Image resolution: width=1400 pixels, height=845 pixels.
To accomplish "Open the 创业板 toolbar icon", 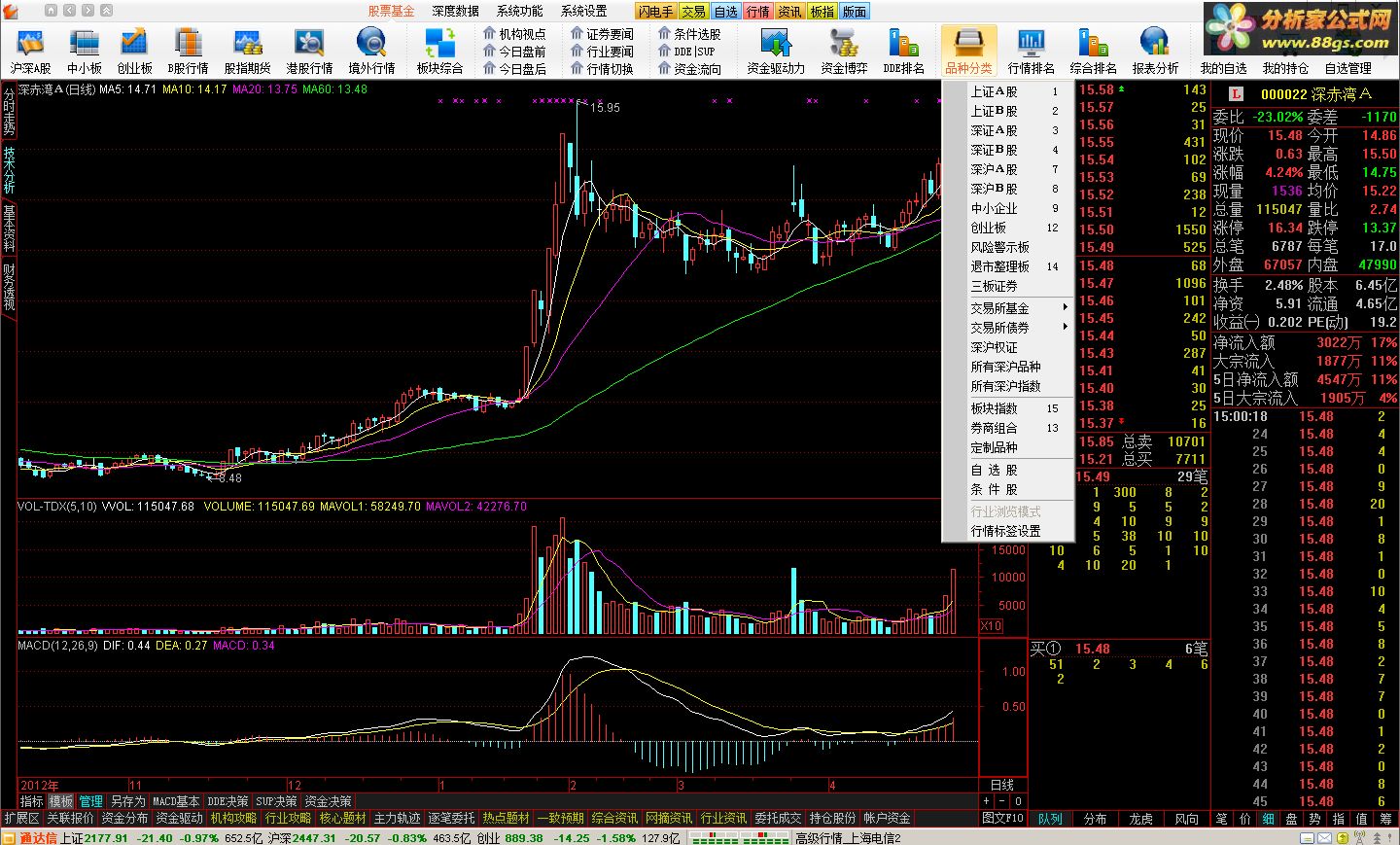I will click(x=134, y=52).
